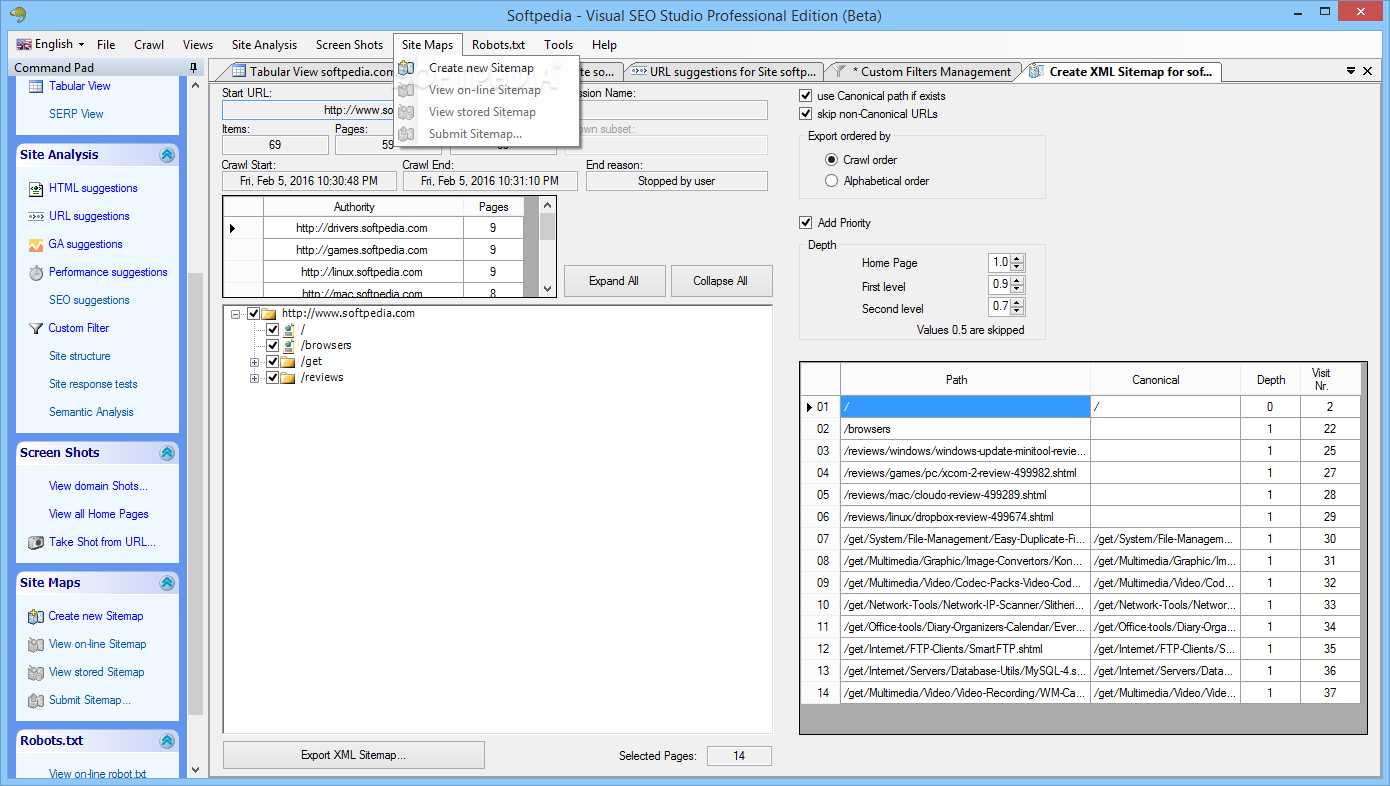Click the root folder icon for www.softpedia.com
The width and height of the screenshot is (1390, 786).
click(269, 313)
